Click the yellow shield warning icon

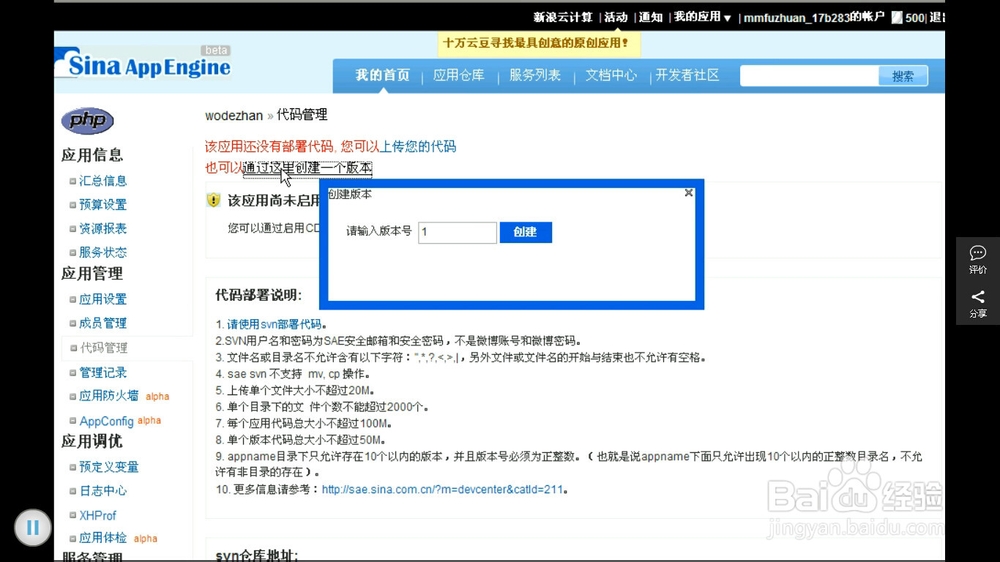pyautogui.click(x=213, y=200)
